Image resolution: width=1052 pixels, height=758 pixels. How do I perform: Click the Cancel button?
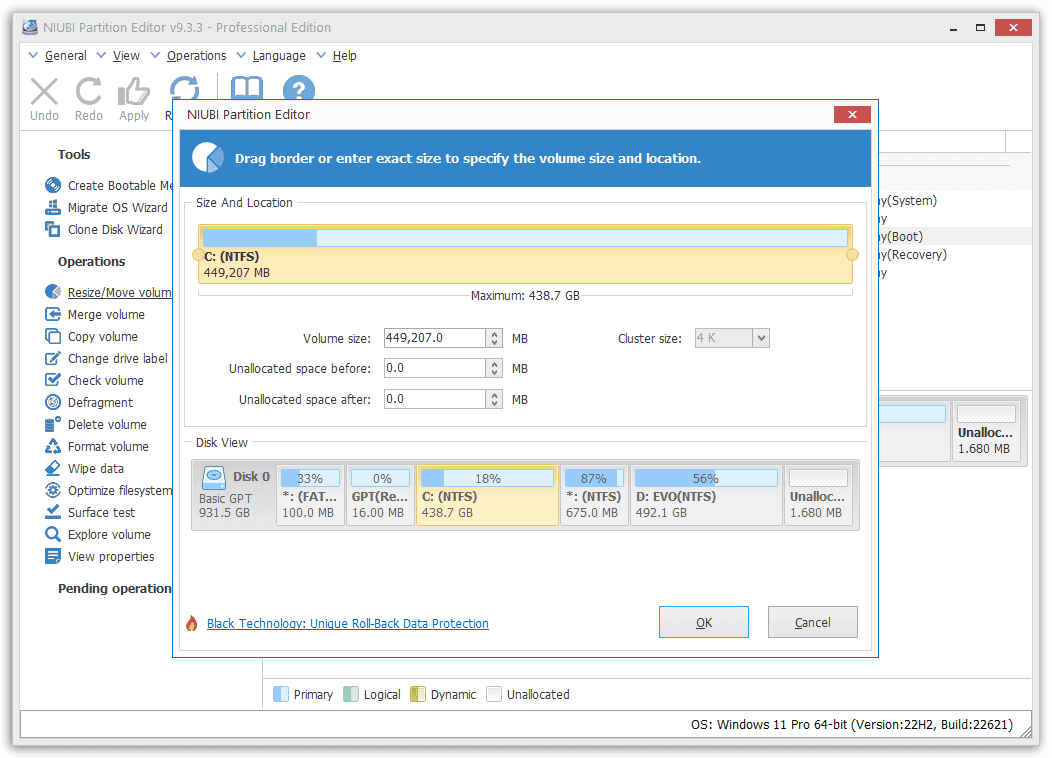pos(812,622)
